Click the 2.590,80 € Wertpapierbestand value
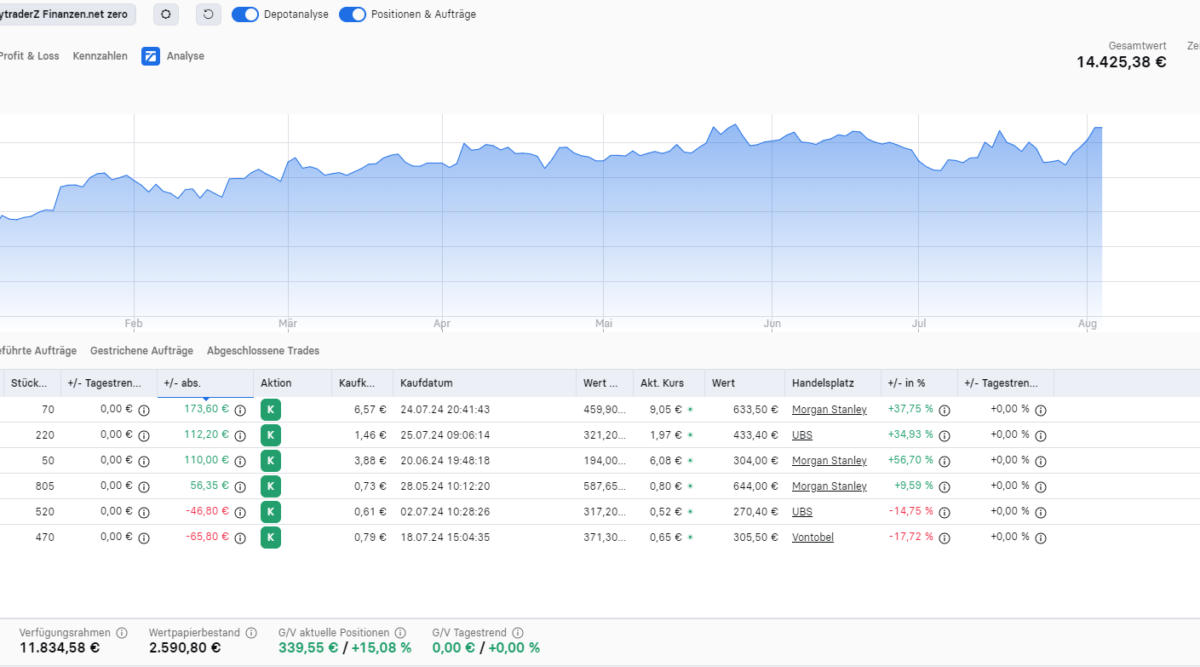Screen dimensions: 1200x667 185,648
